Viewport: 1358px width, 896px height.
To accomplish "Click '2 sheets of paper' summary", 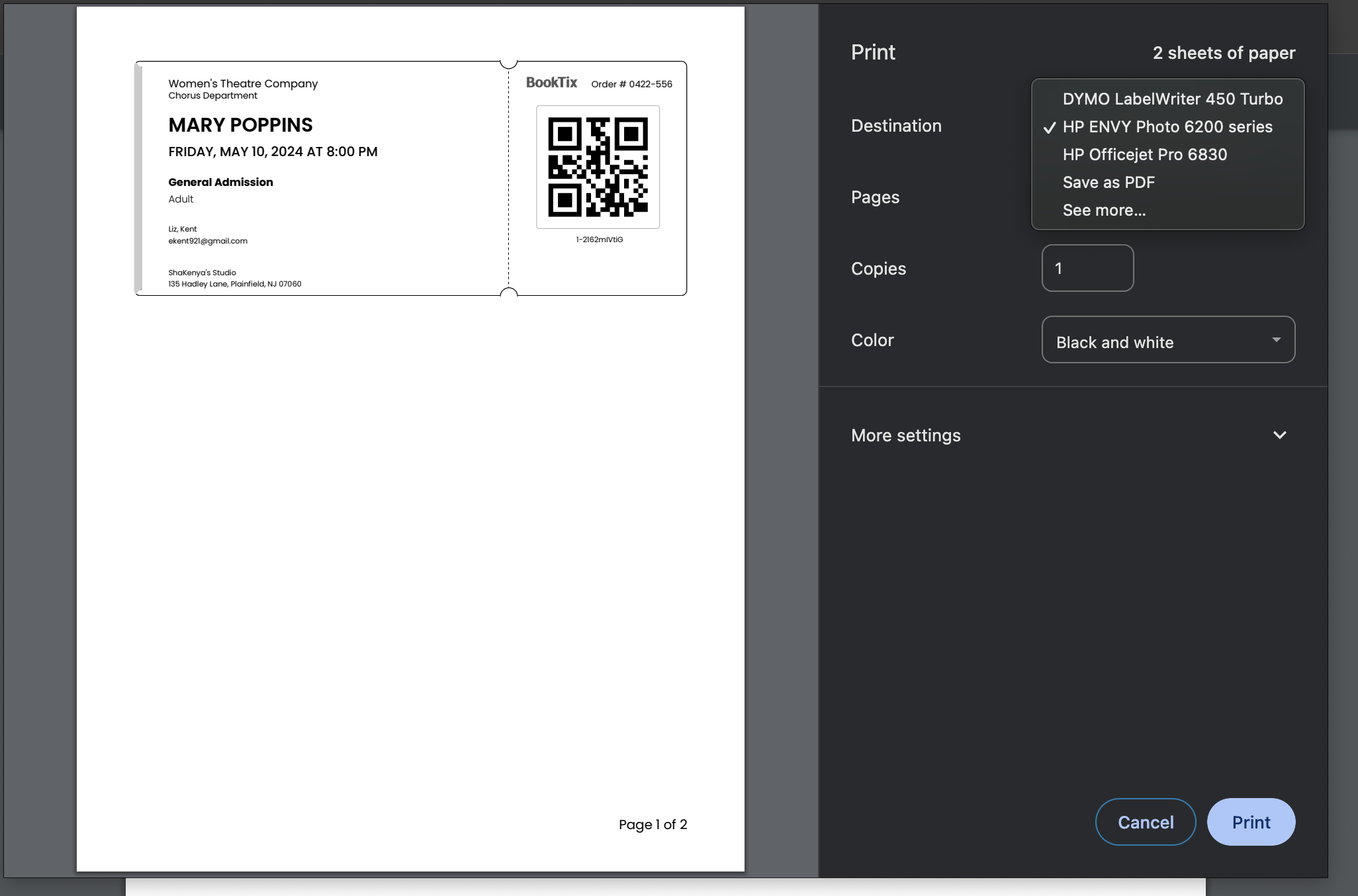I will click(x=1224, y=53).
